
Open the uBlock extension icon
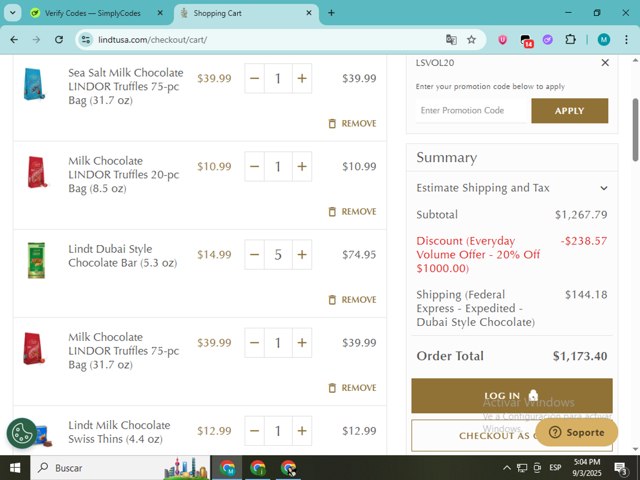(x=502, y=40)
